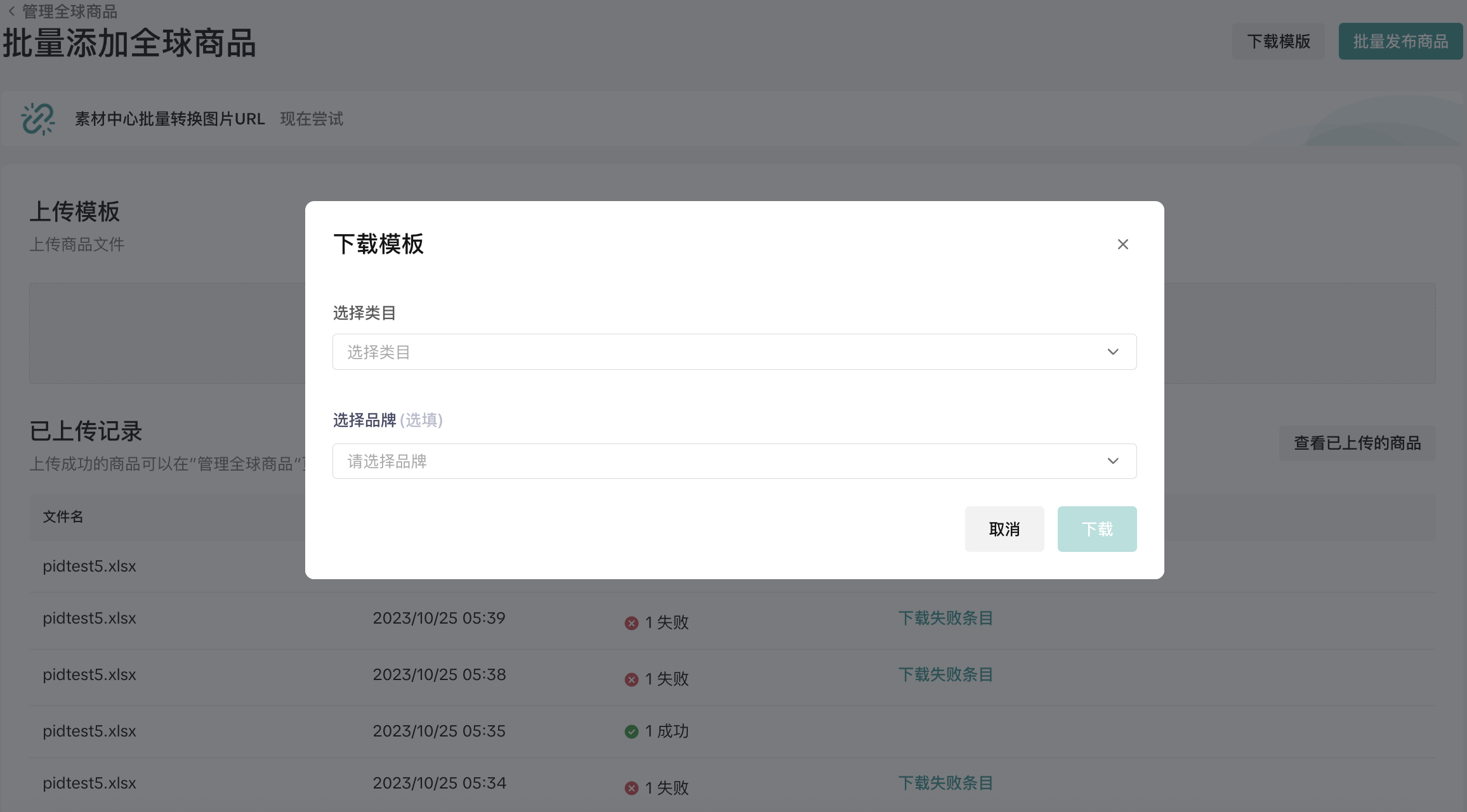This screenshot has width=1467, height=812.
Task: Click the link-chain icon beside 素材中心
Action: 38,119
